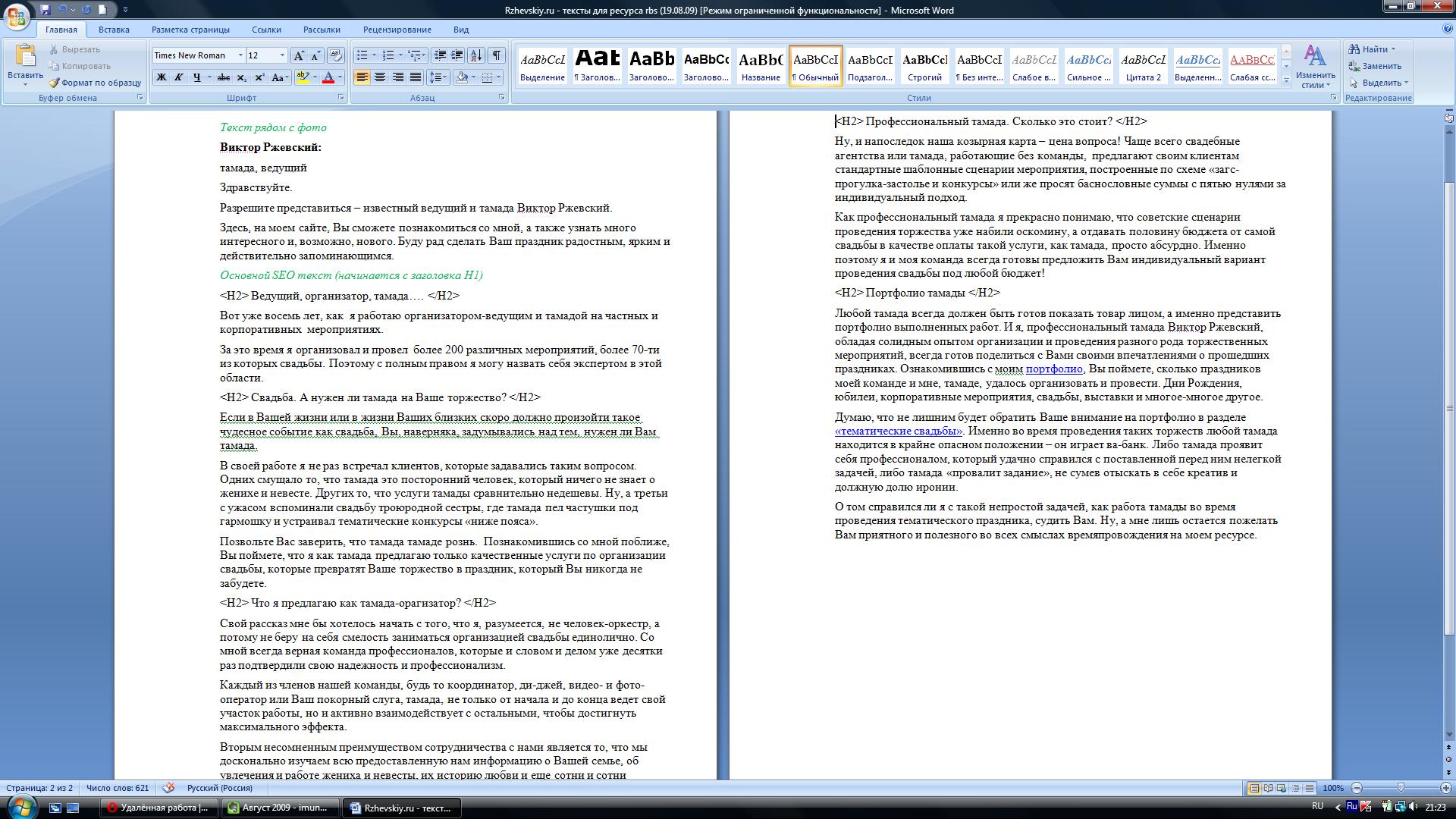
Task: Open the Август 2009 taskbar window
Action: tap(278, 808)
